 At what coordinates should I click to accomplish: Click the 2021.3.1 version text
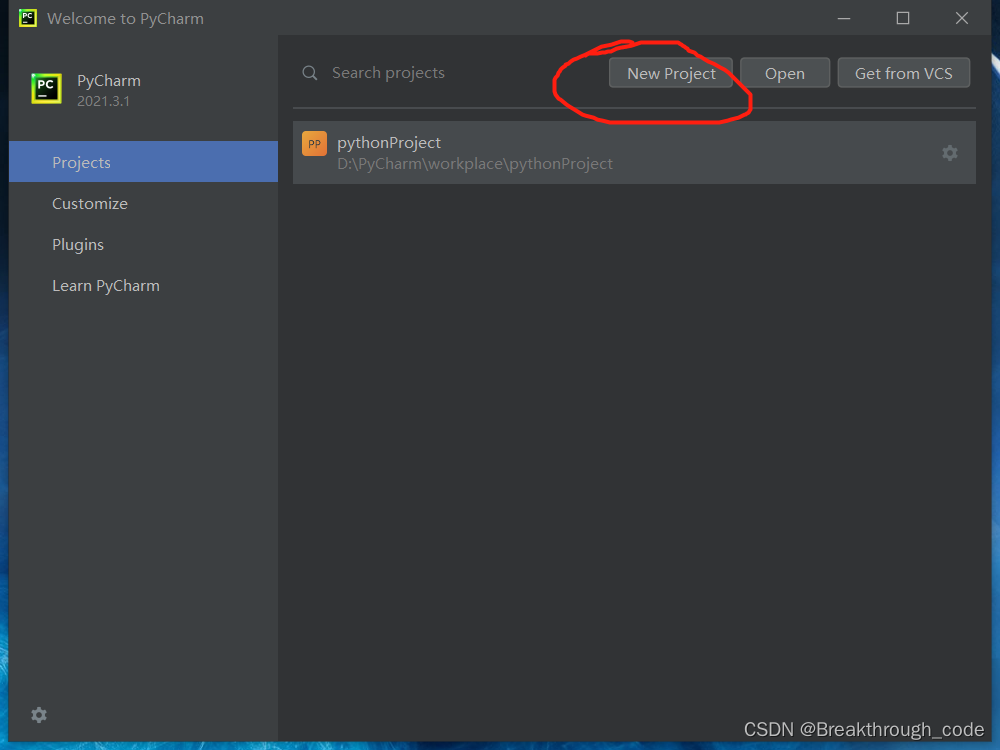click(103, 101)
